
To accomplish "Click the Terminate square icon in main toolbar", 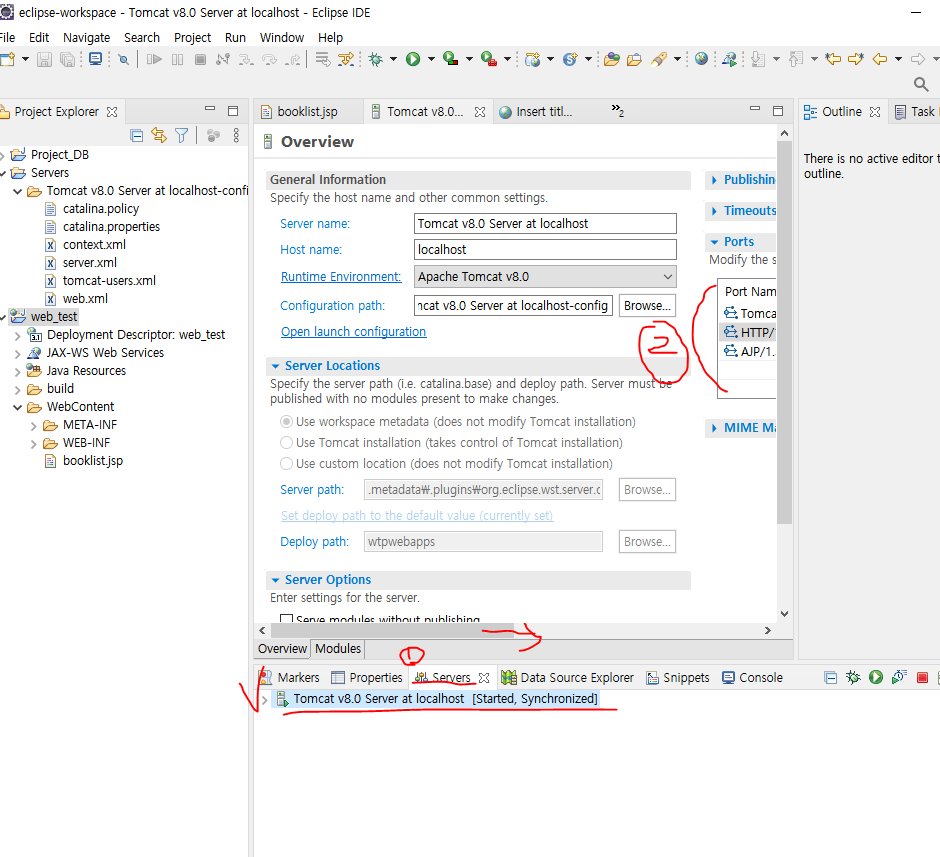I will click(201, 59).
